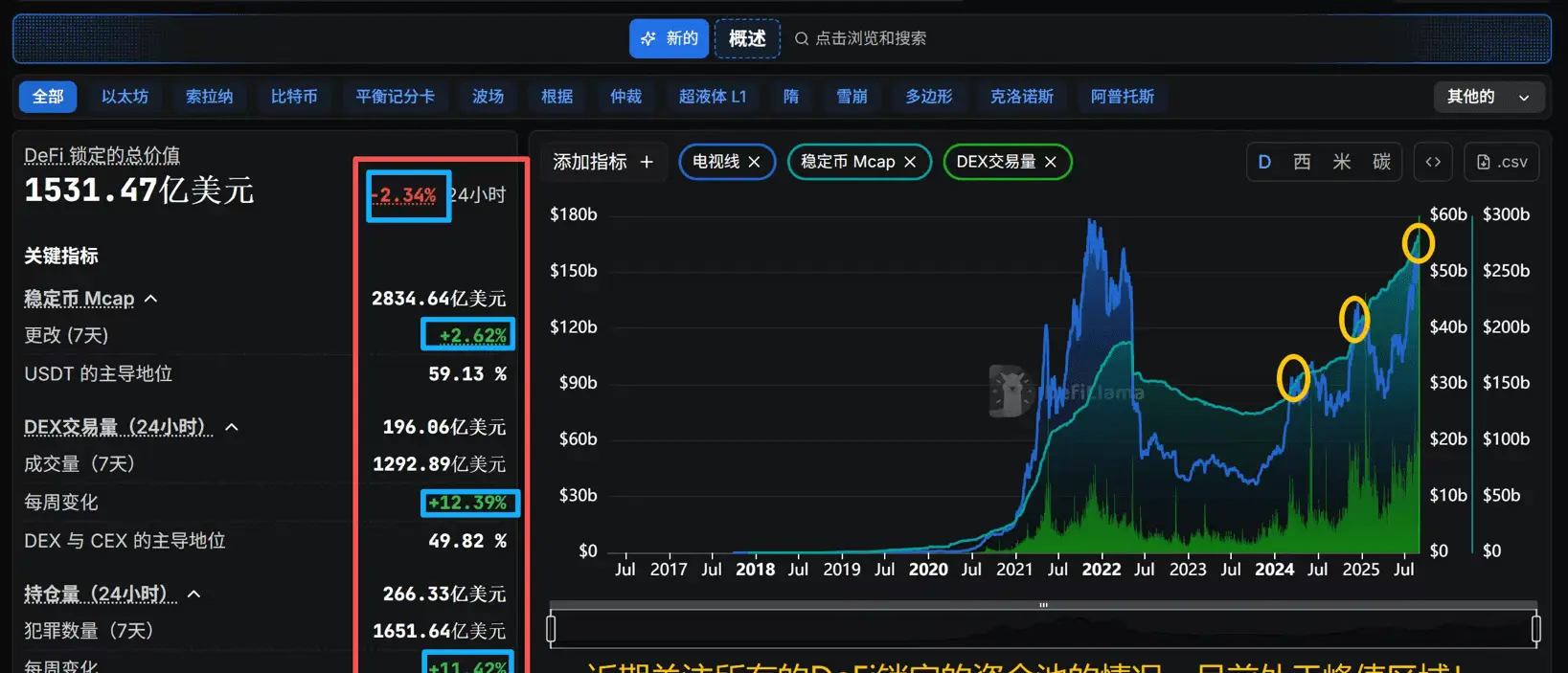Remove the 电视线 indicator chip
This screenshot has width=1568, height=673.
pos(754,162)
